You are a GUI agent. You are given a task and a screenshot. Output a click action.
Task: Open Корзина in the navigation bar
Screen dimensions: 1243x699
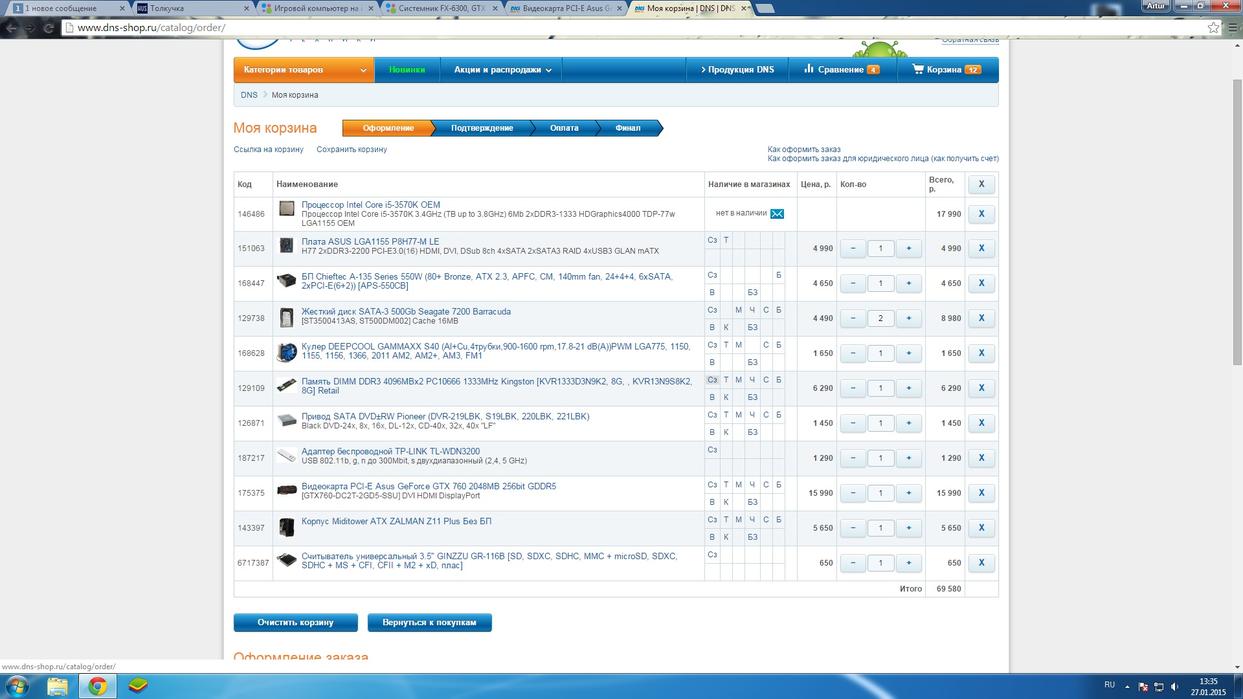tap(946, 70)
